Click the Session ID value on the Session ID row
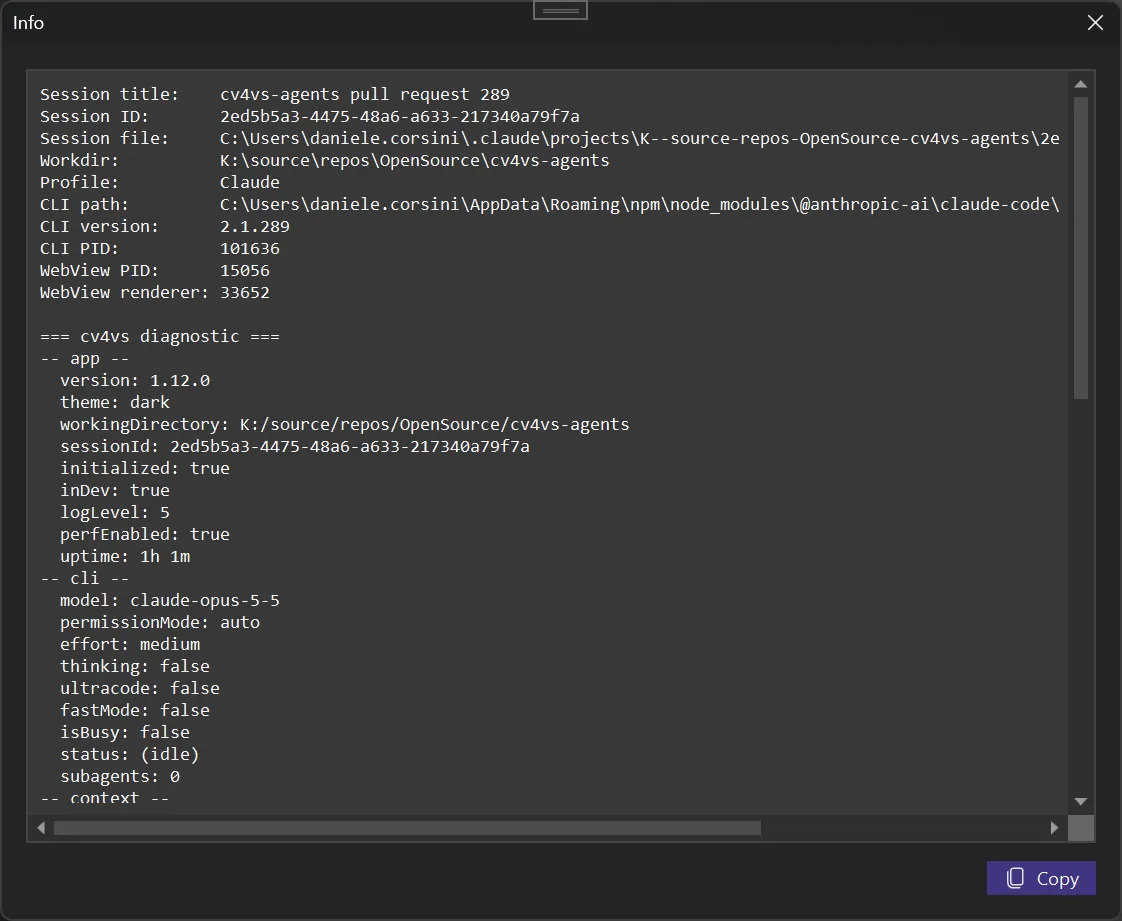This screenshot has height=921, width=1122. [399, 117]
